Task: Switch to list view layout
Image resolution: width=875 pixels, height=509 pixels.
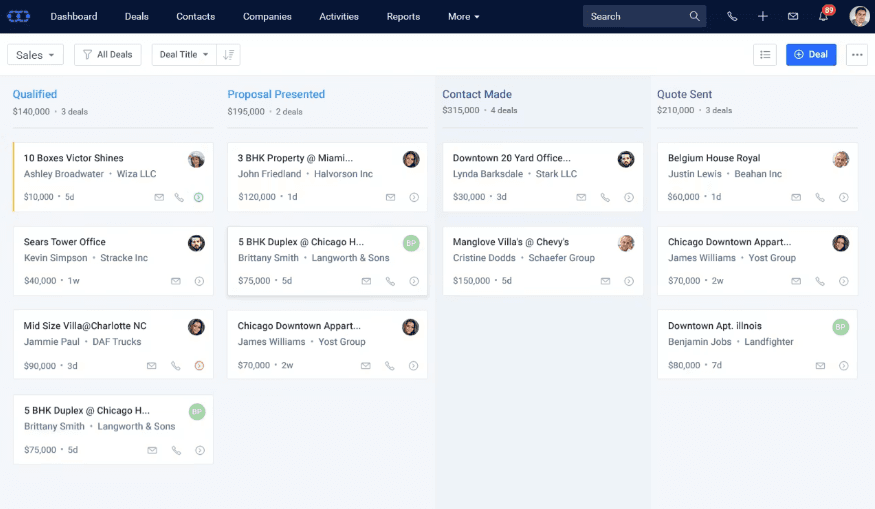Action: click(x=765, y=55)
